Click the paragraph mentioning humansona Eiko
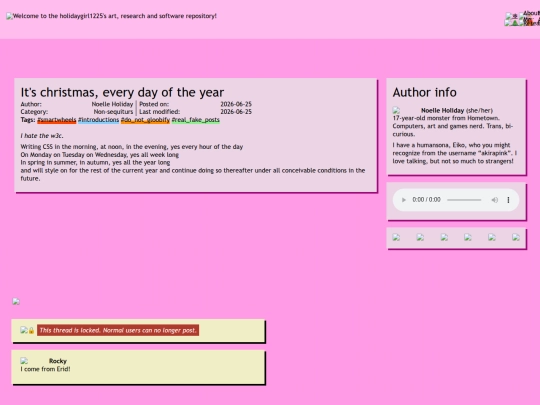Screen dimensions: 540x405 [x=455, y=153]
